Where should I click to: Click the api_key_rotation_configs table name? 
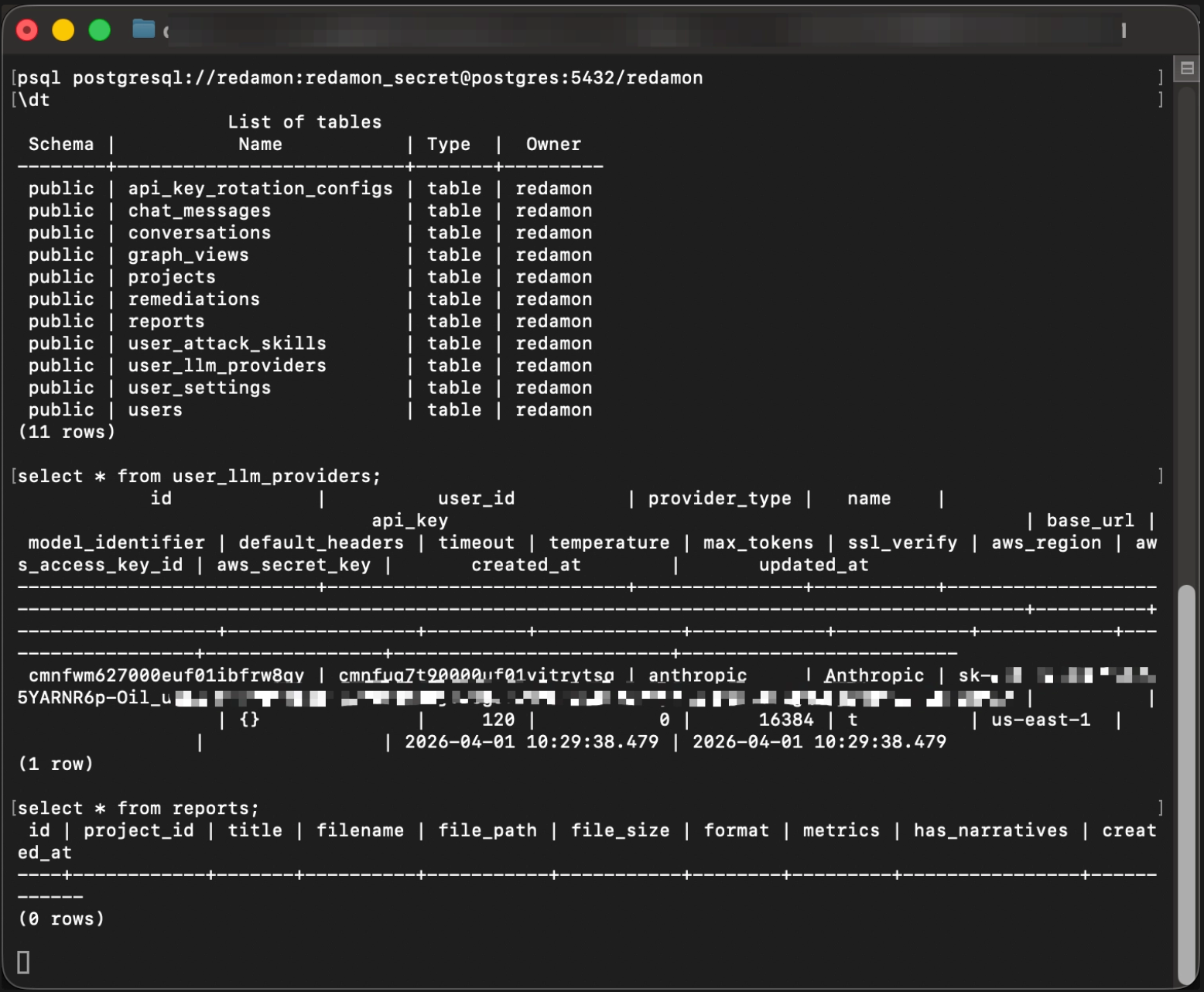pyautogui.click(x=261, y=189)
